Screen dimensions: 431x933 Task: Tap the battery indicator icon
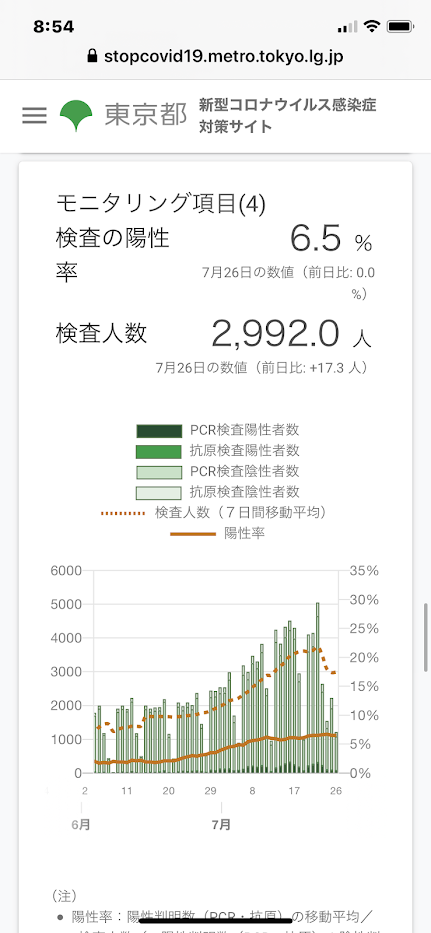pos(399,27)
